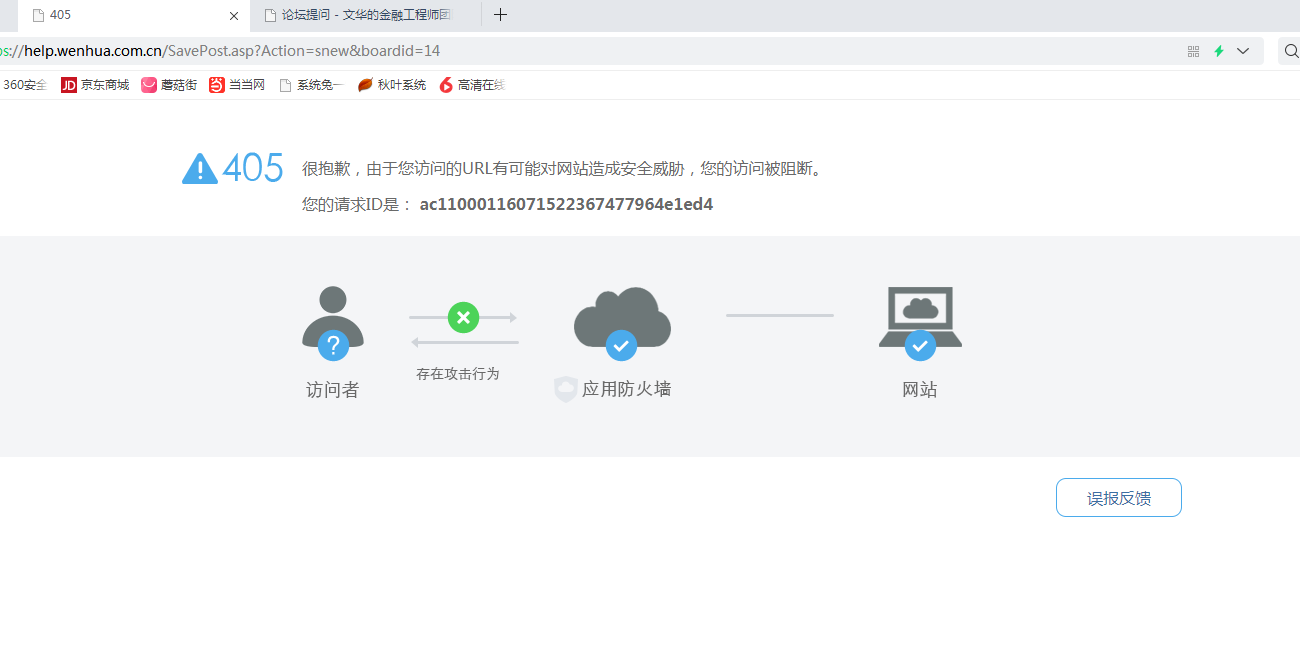This screenshot has width=1300, height=664.
Task: Open the 高清在线 bookmark
Action: pyautogui.click(x=472, y=85)
